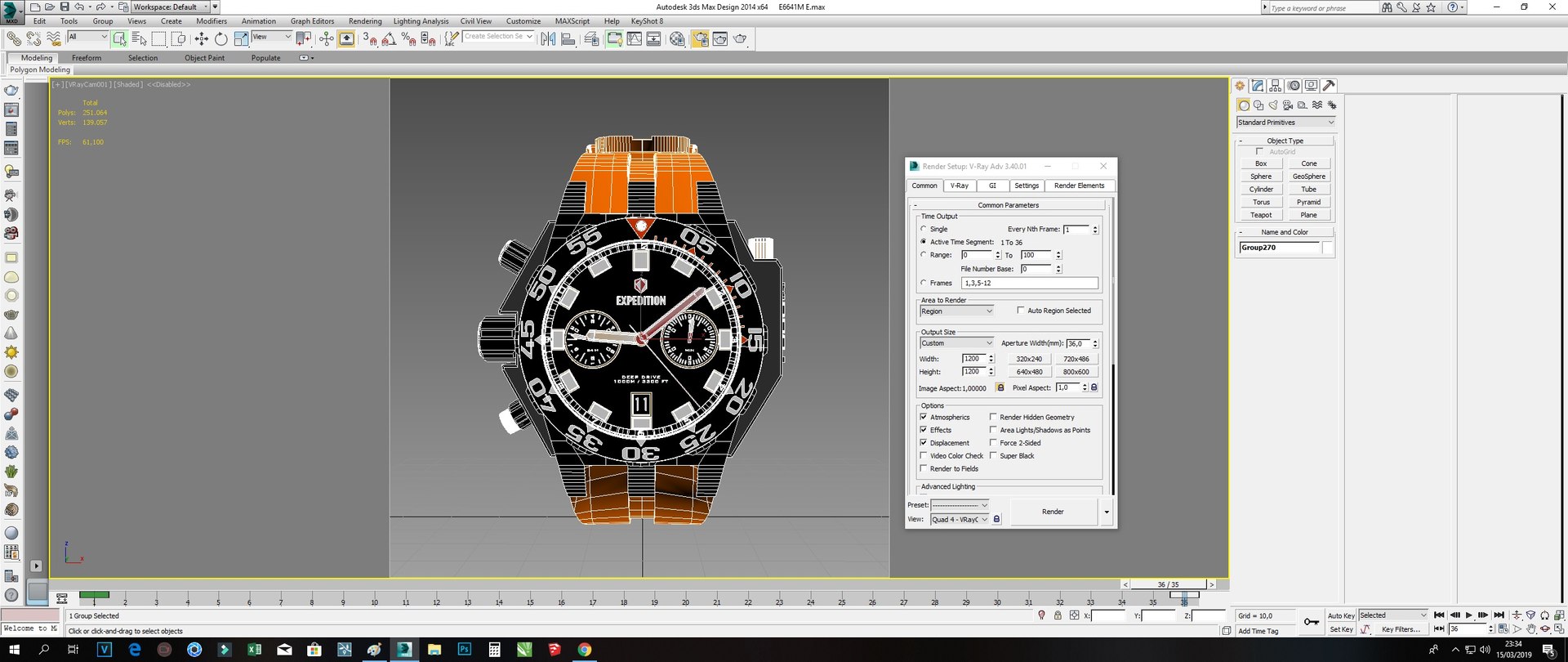
Task: Select the Link tool in main toolbar
Action: 14,38
